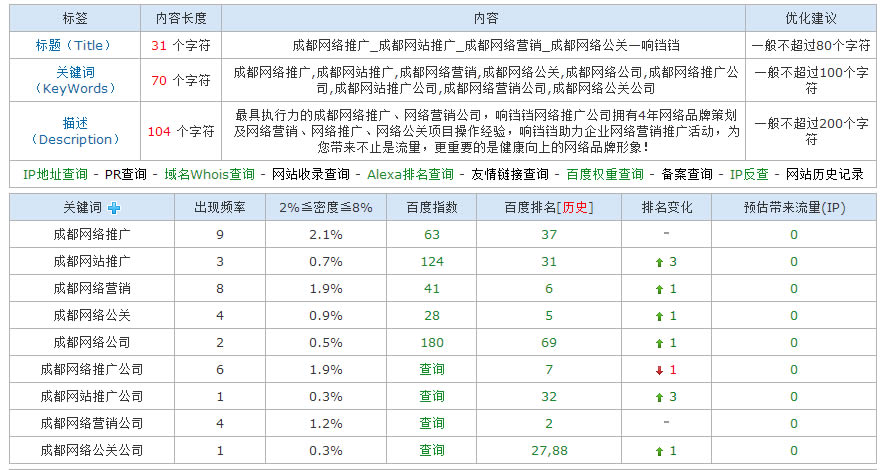
Task: Click the green up arrow in 成都网络公司 row
Action: [659, 343]
